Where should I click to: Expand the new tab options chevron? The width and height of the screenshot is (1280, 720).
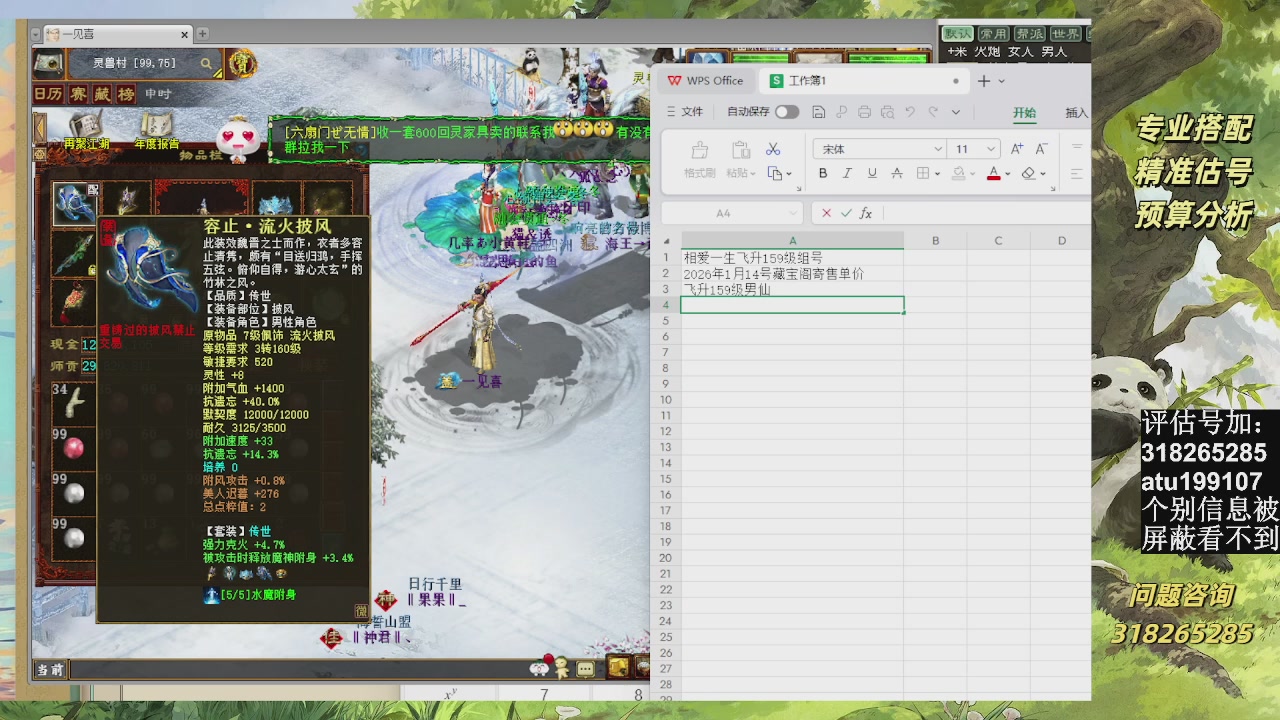(1001, 81)
